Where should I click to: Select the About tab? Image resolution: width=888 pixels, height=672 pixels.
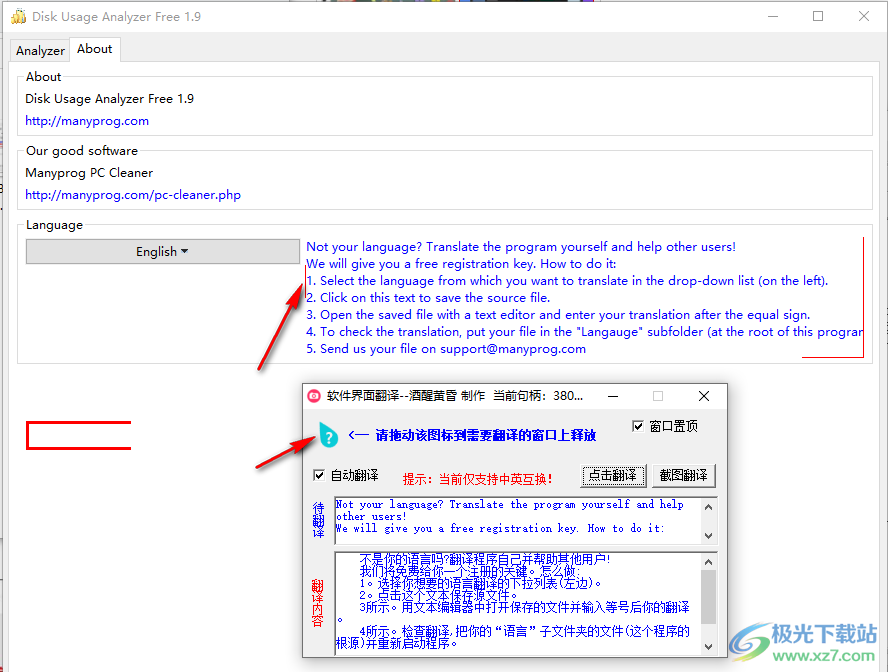(x=95, y=49)
